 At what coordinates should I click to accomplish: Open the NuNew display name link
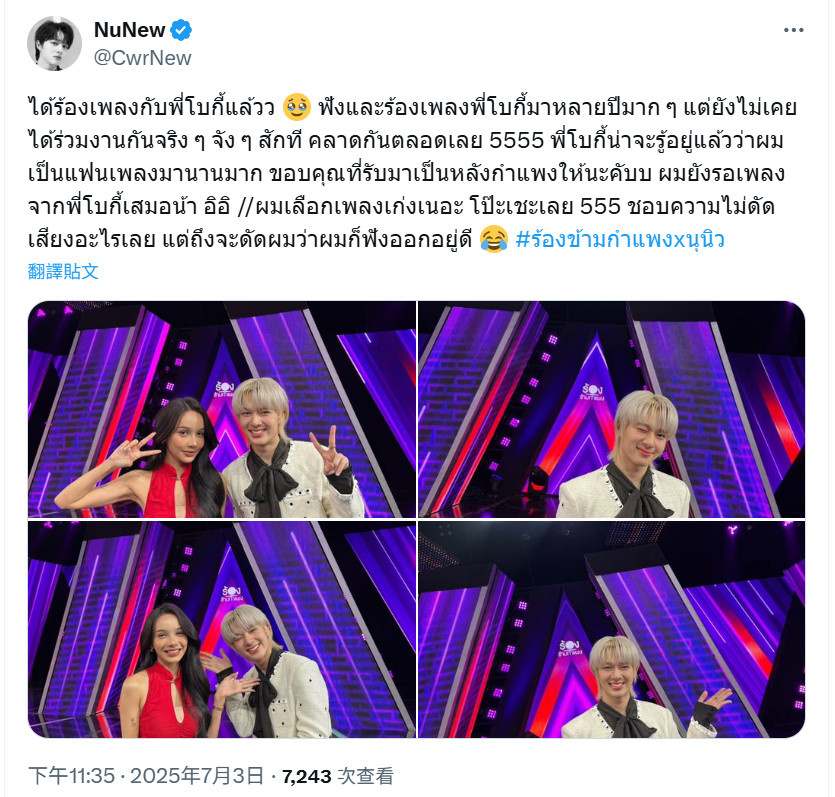click(x=129, y=30)
